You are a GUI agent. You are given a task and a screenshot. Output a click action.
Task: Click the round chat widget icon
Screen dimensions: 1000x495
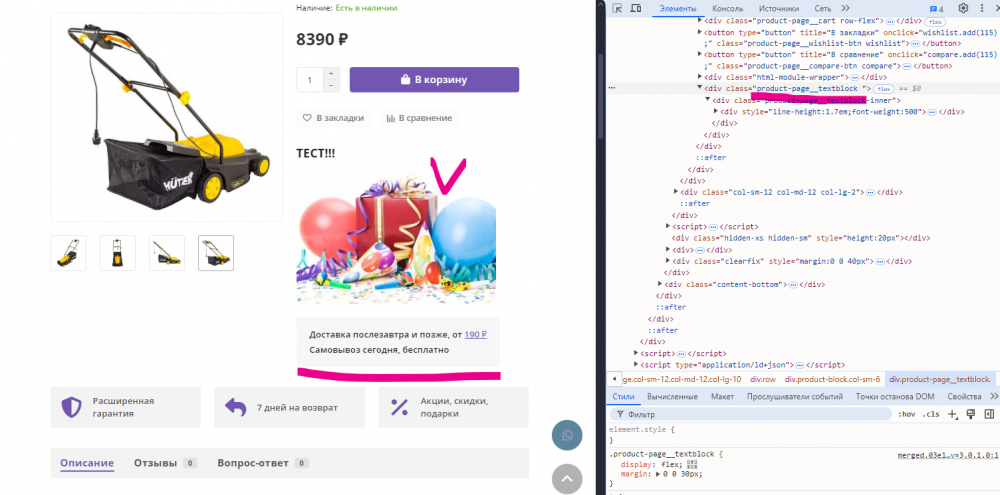tap(567, 436)
